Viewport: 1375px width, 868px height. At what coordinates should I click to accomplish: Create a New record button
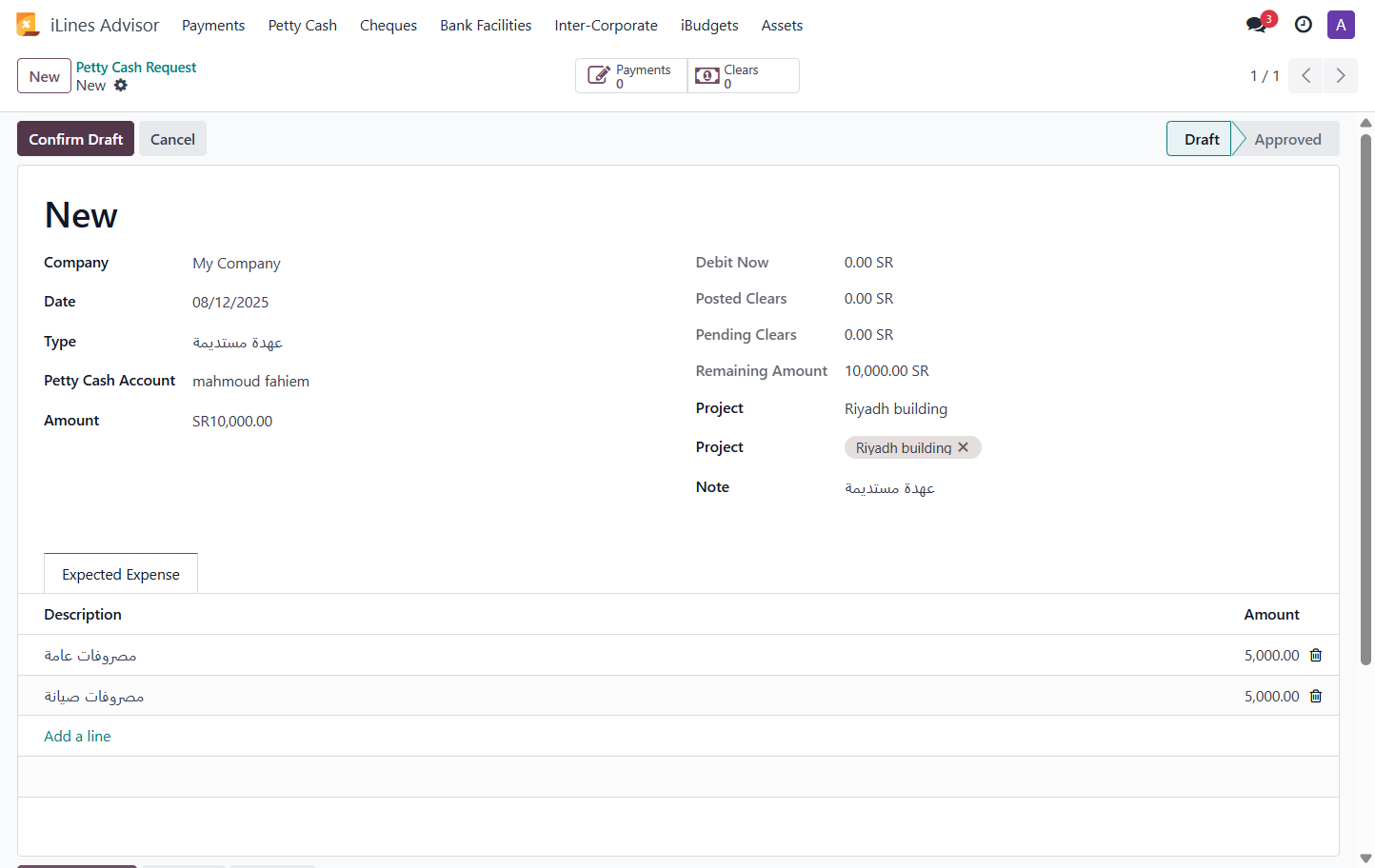(x=44, y=76)
